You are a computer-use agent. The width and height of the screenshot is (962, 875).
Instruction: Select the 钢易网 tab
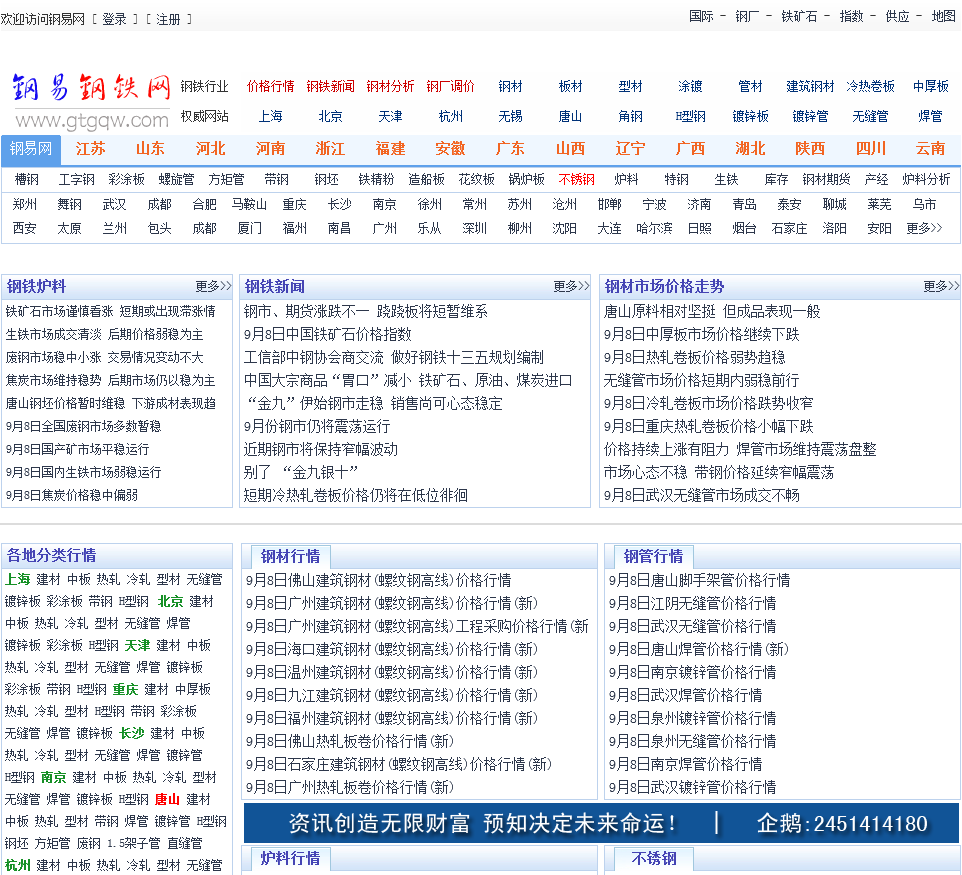click(31, 148)
